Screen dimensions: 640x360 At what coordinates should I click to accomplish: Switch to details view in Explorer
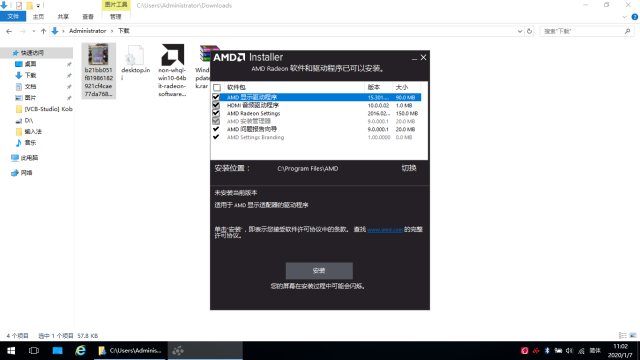[622, 336]
